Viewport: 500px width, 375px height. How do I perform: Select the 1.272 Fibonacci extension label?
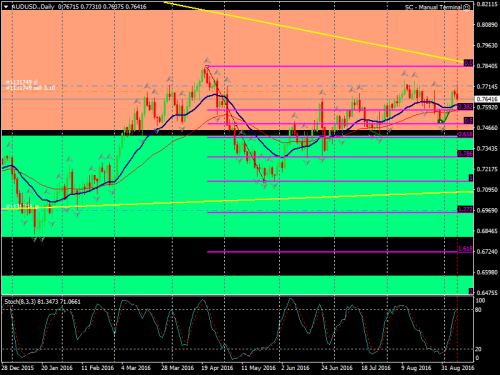465,209
